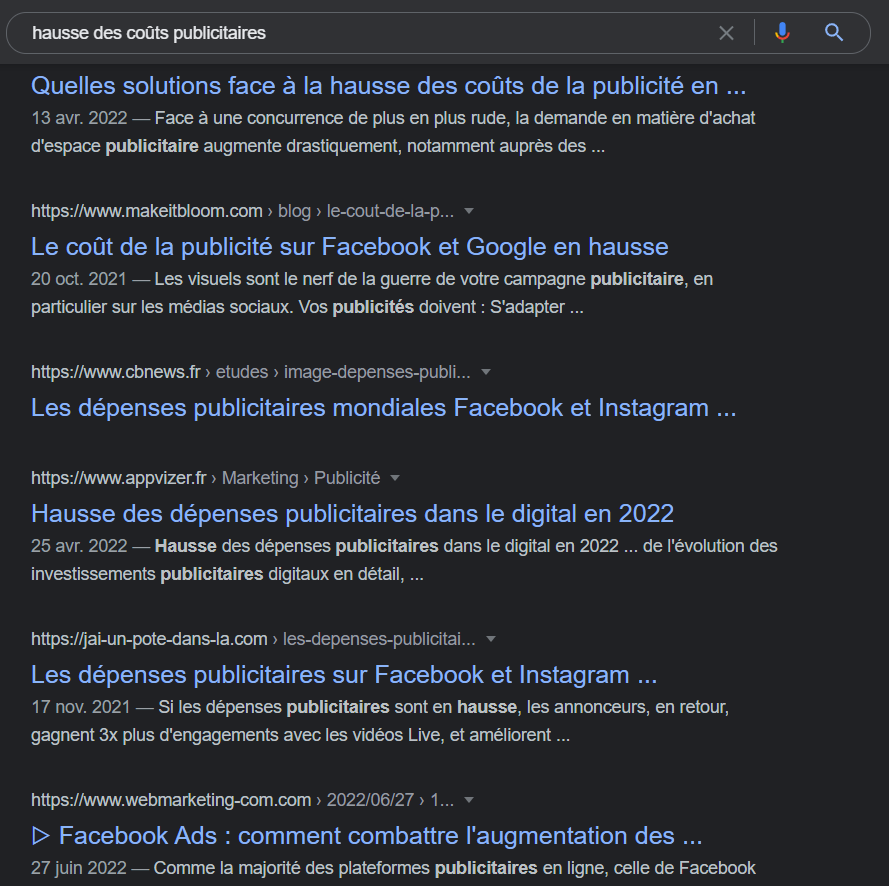The image size is (889, 886).
Task: Click the '27 juin 2022' snippet date
Action: 79,868
